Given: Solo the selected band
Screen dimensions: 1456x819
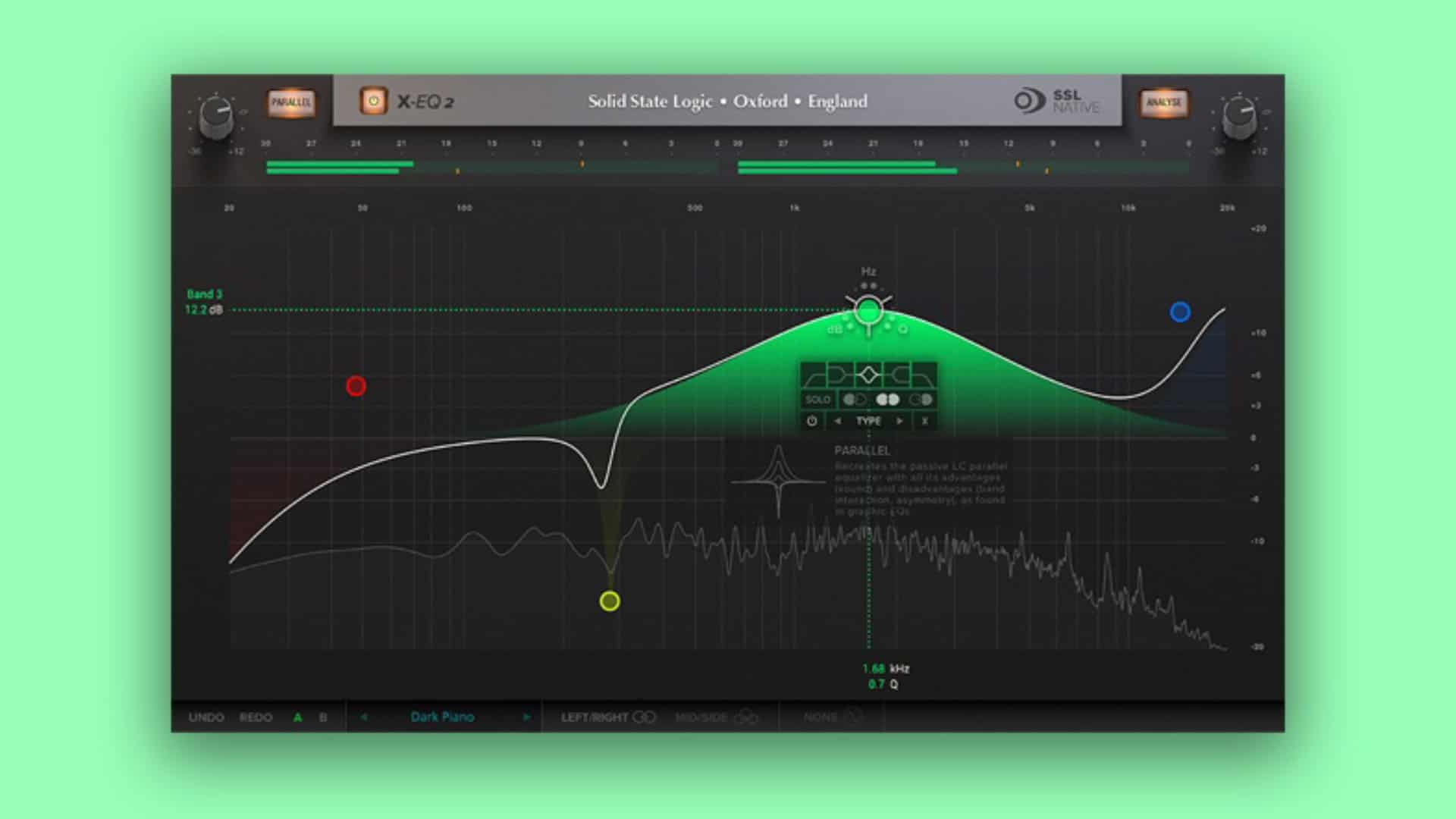Looking at the screenshot, I should 817,400.
